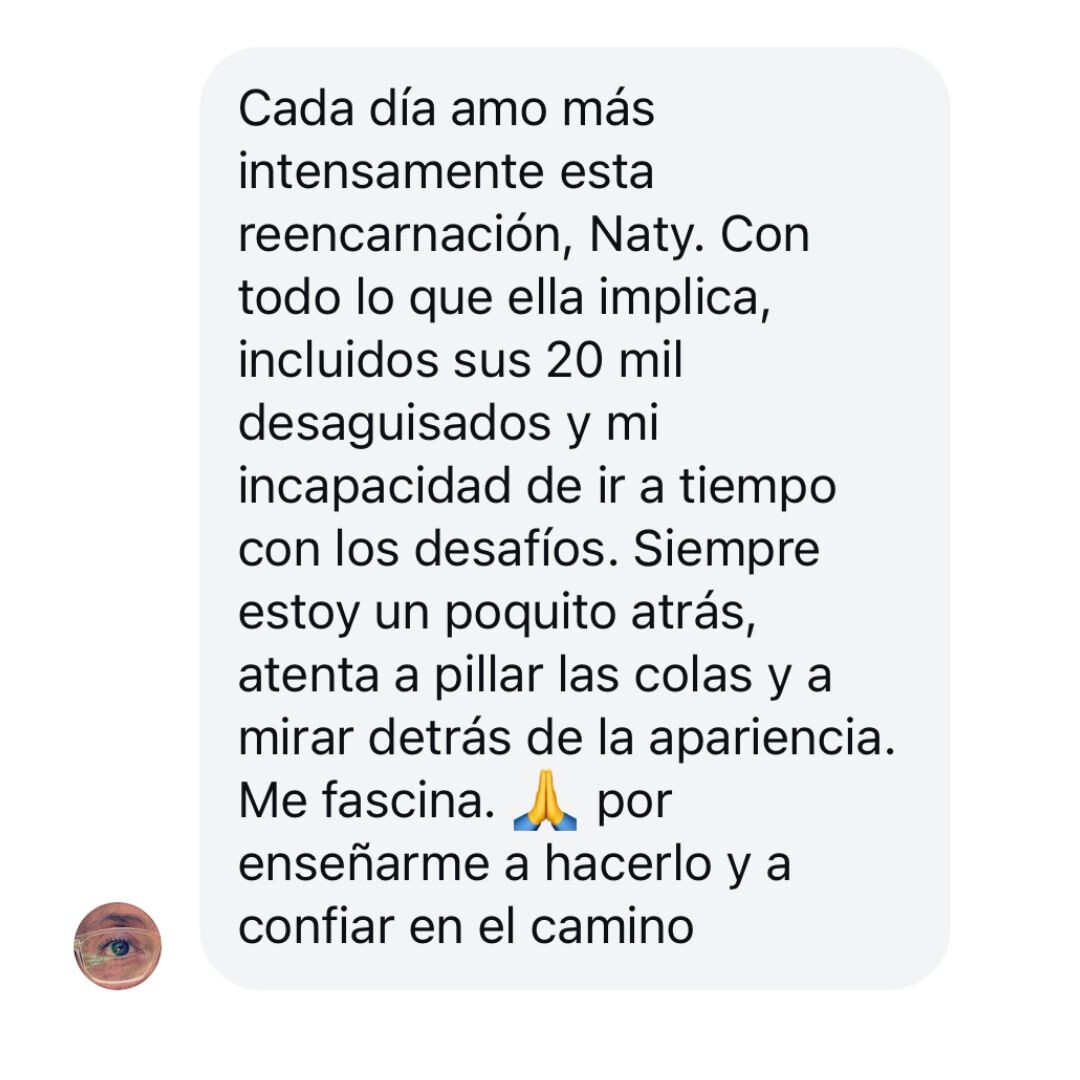Click the word "intensamente"
This screenshot has height=1080, width=1080.
[391, 172]
